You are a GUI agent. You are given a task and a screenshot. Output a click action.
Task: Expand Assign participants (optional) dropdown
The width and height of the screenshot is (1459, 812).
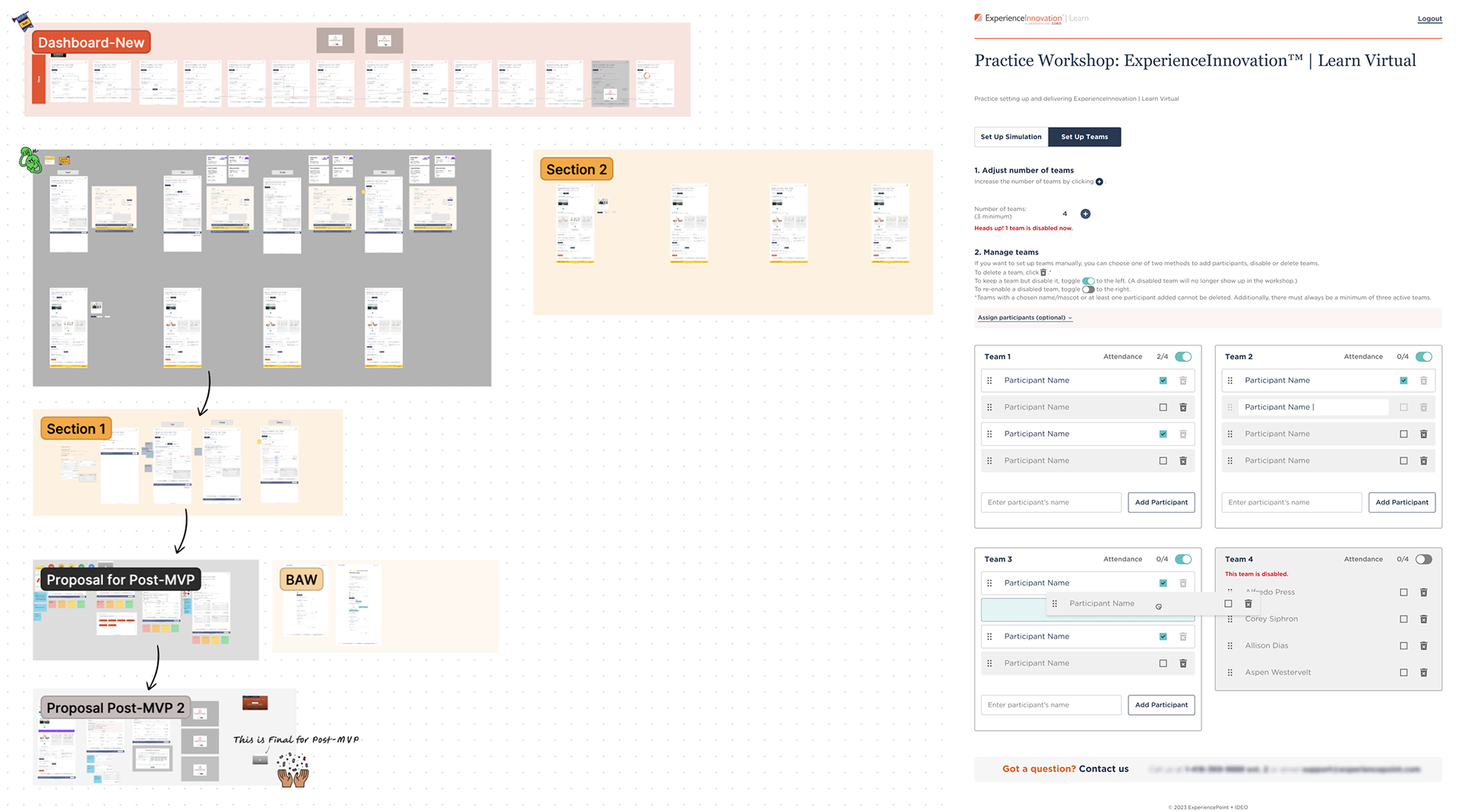(x=1024, y=318)
